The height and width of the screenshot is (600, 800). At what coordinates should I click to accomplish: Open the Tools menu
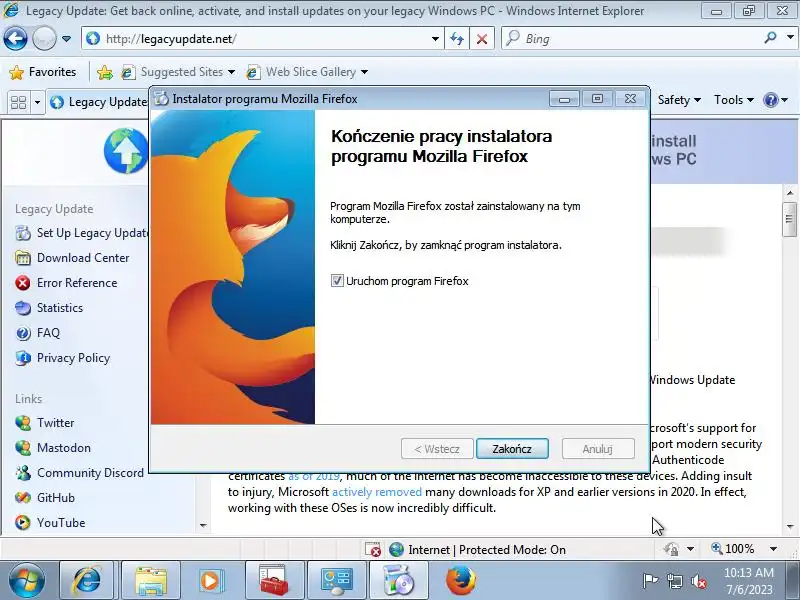click(734, 100)
